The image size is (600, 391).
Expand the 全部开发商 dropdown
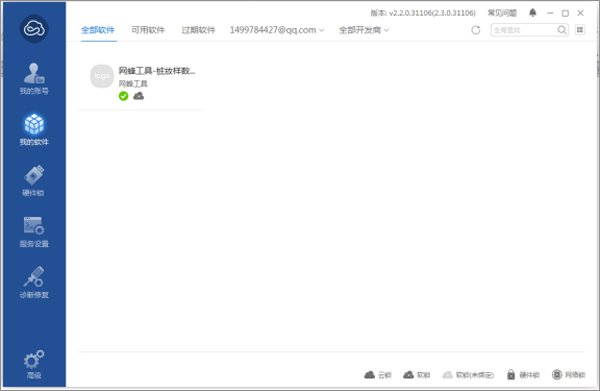pos(364,30)
